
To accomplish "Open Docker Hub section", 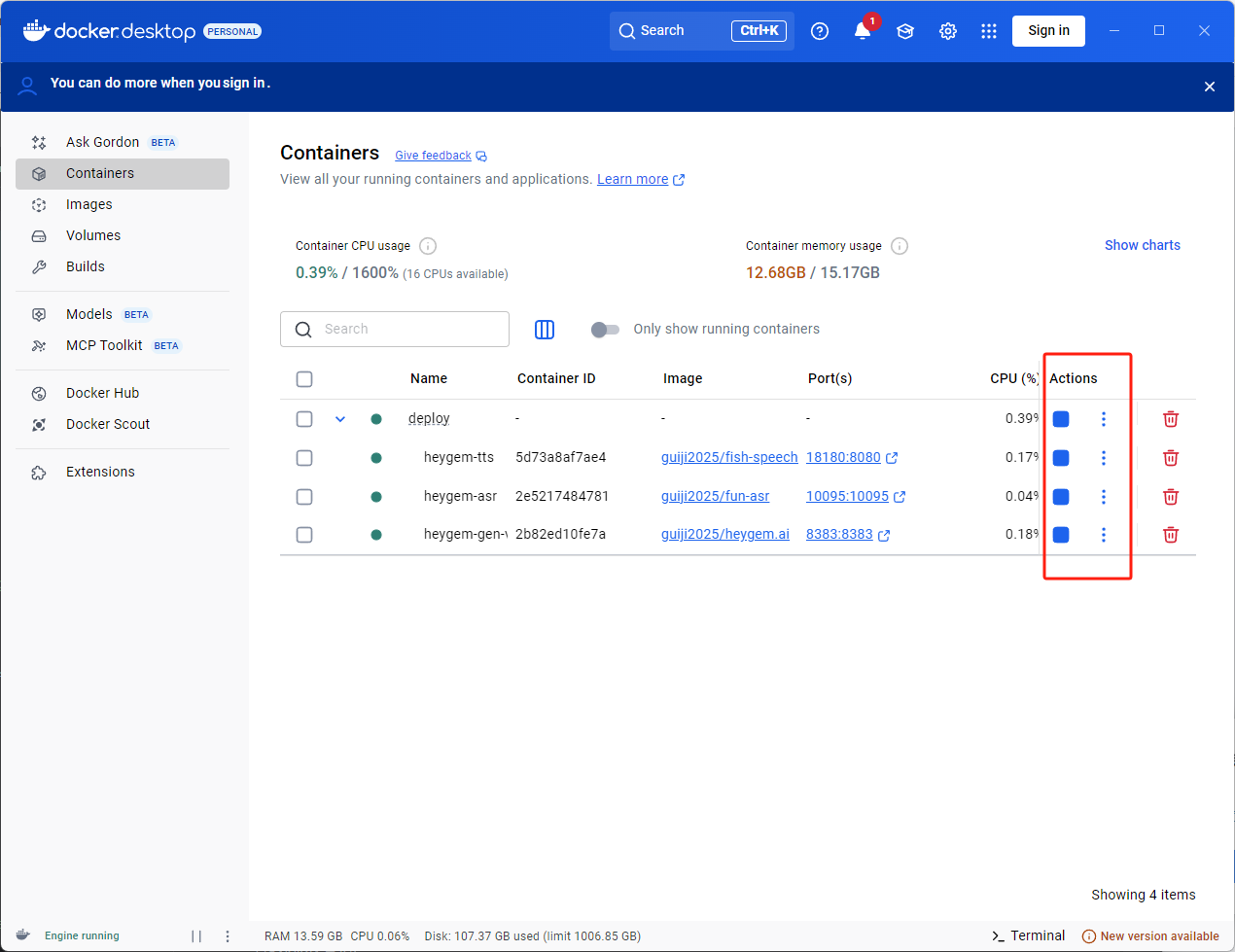I will click(123, 393).
